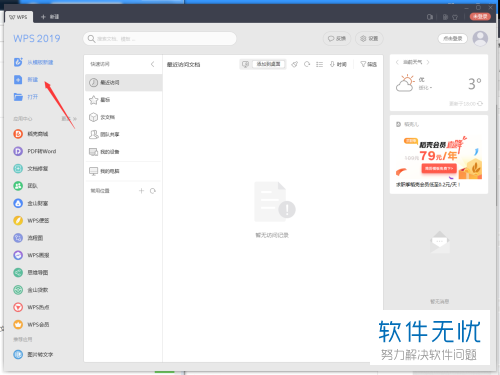The width and height of the screenshot is (500, 375).
Task: Select the starred 星标 item
Action: coord(124,100)
